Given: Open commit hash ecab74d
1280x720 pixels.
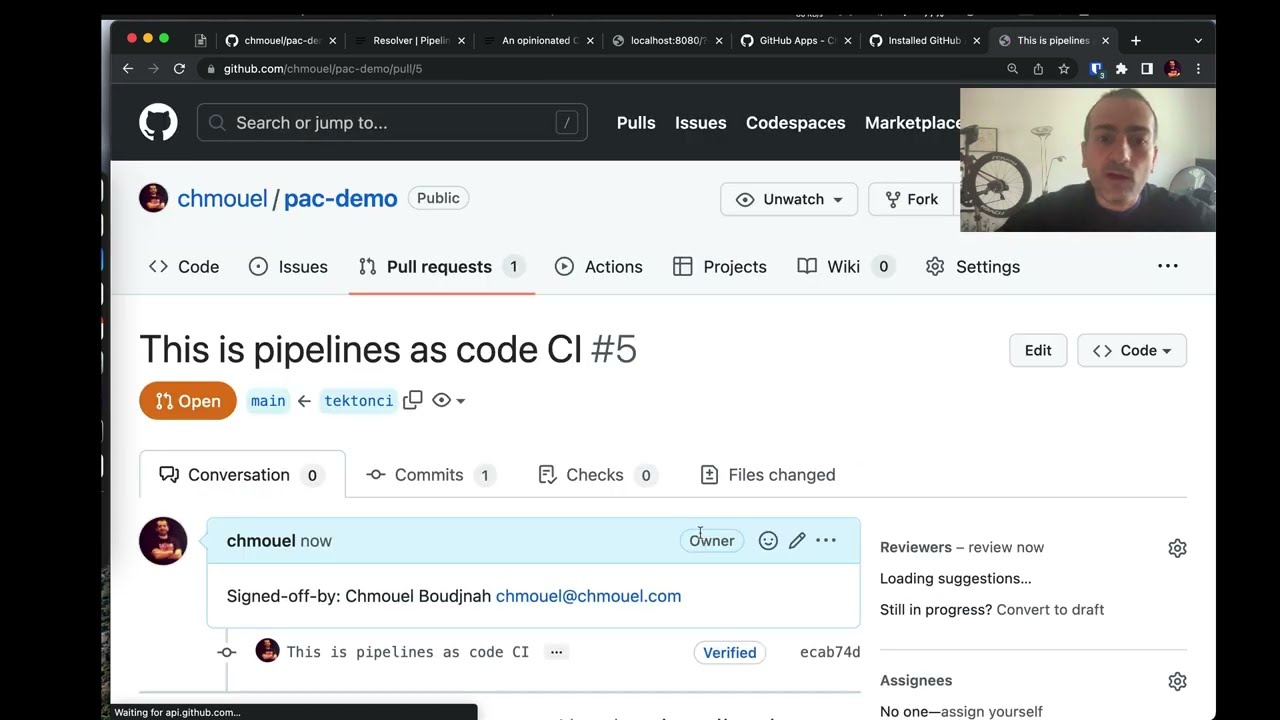Looking at the screenshot, I should [830, 652].
